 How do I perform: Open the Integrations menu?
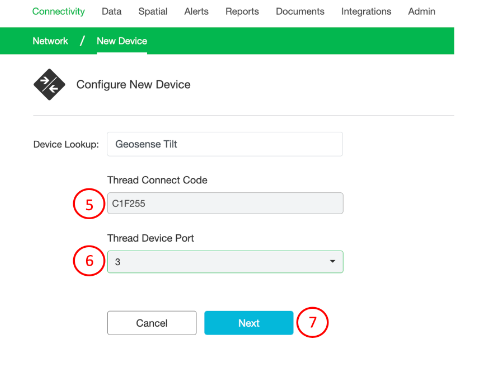[x=366, y=12]
